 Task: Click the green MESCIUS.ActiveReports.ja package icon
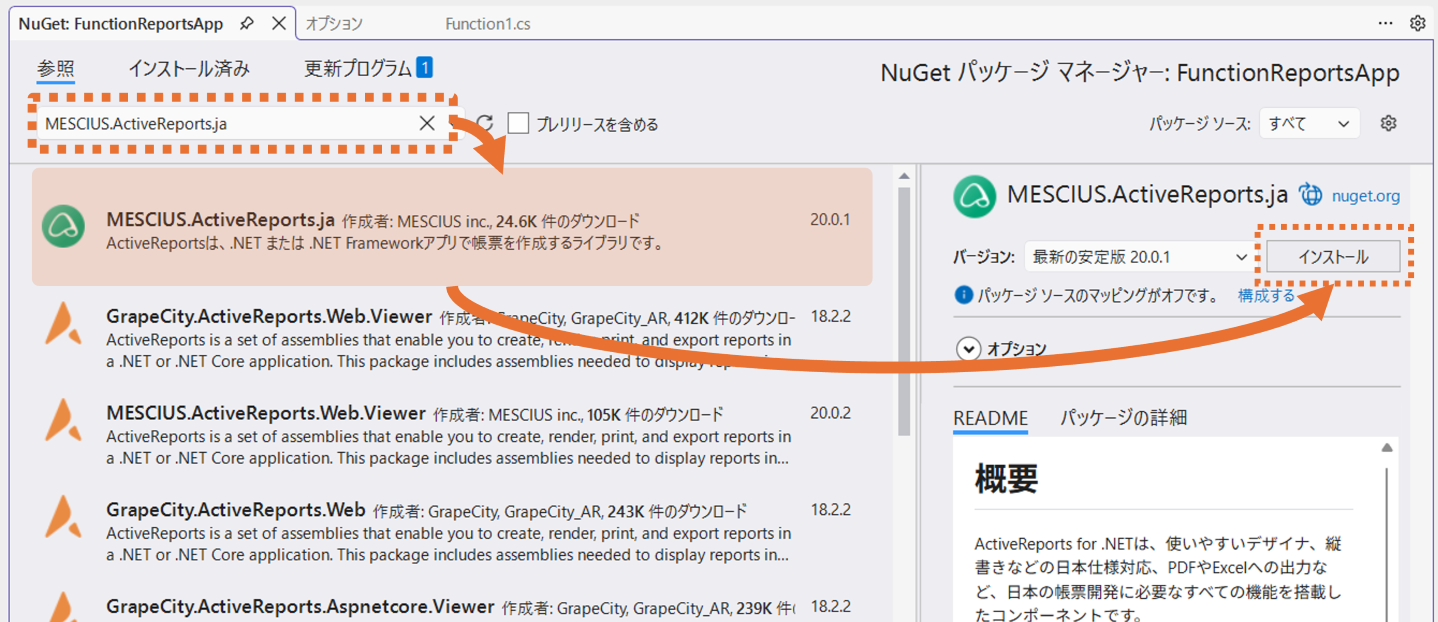(64, 226)
